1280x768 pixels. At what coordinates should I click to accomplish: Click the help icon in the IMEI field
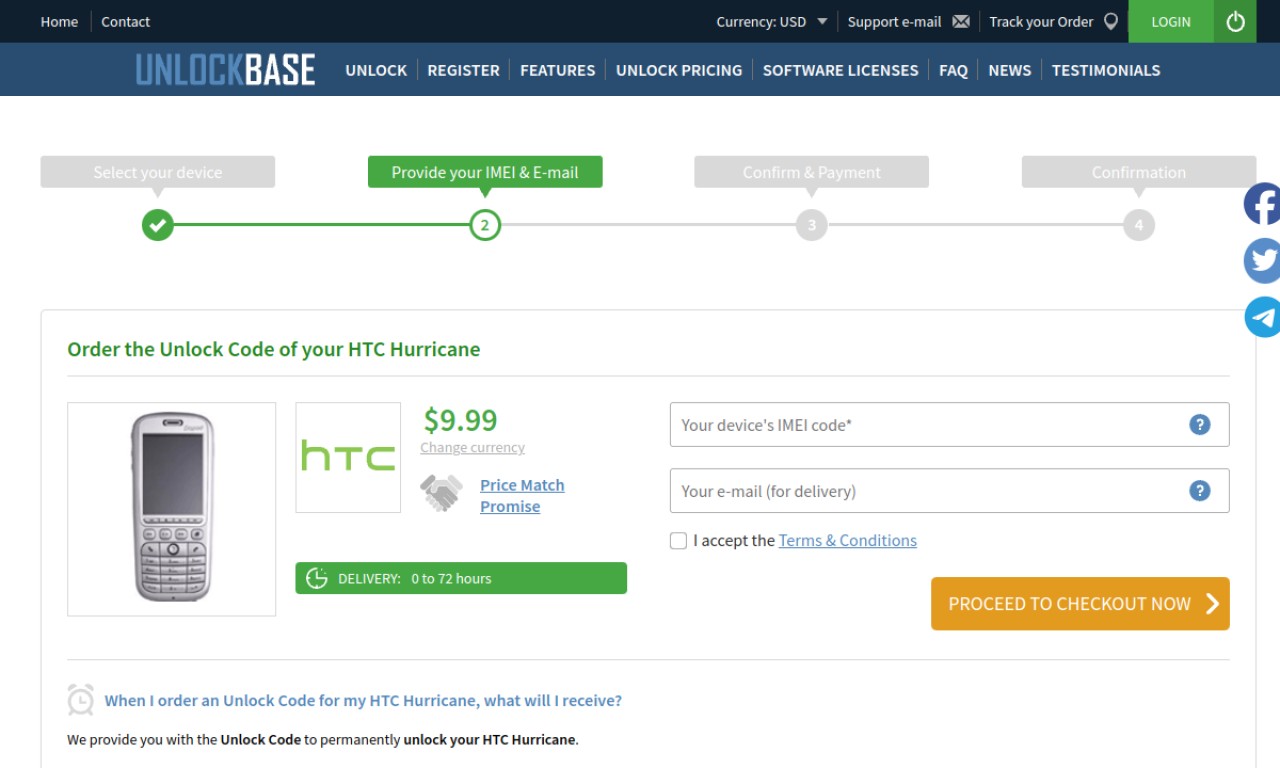pos(1200,424)
